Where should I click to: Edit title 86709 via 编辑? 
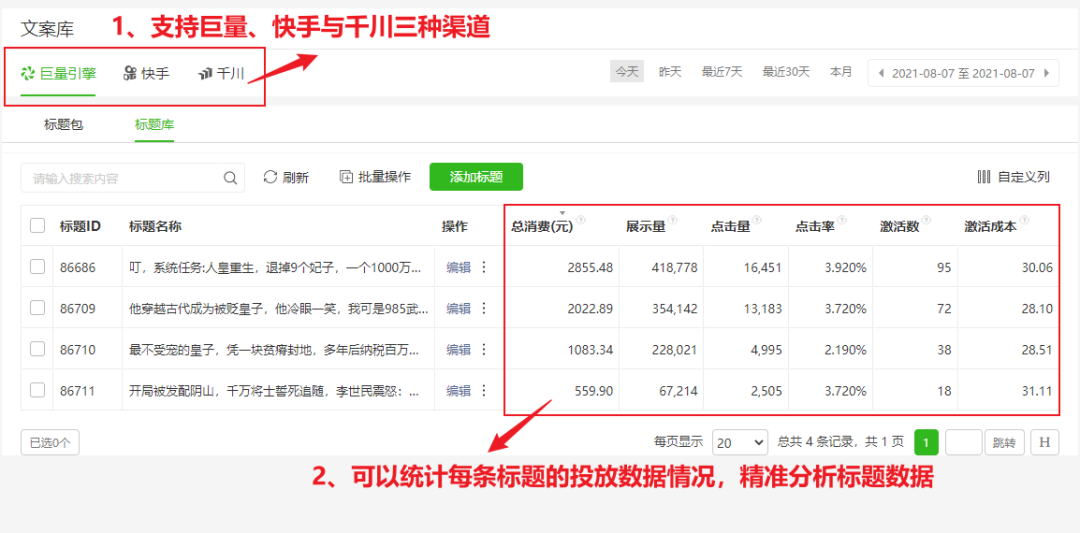pos(458,309)
